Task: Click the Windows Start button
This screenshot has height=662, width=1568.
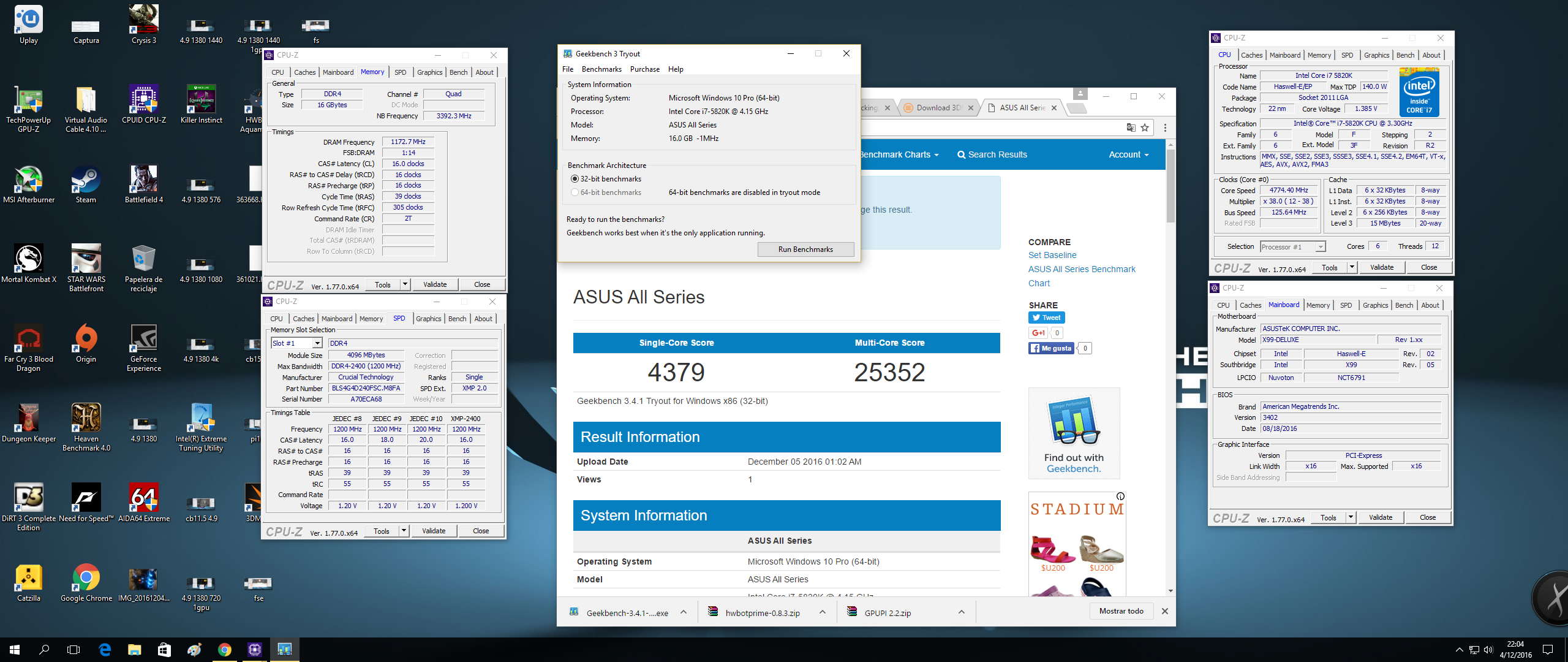Action: point(15,650)
